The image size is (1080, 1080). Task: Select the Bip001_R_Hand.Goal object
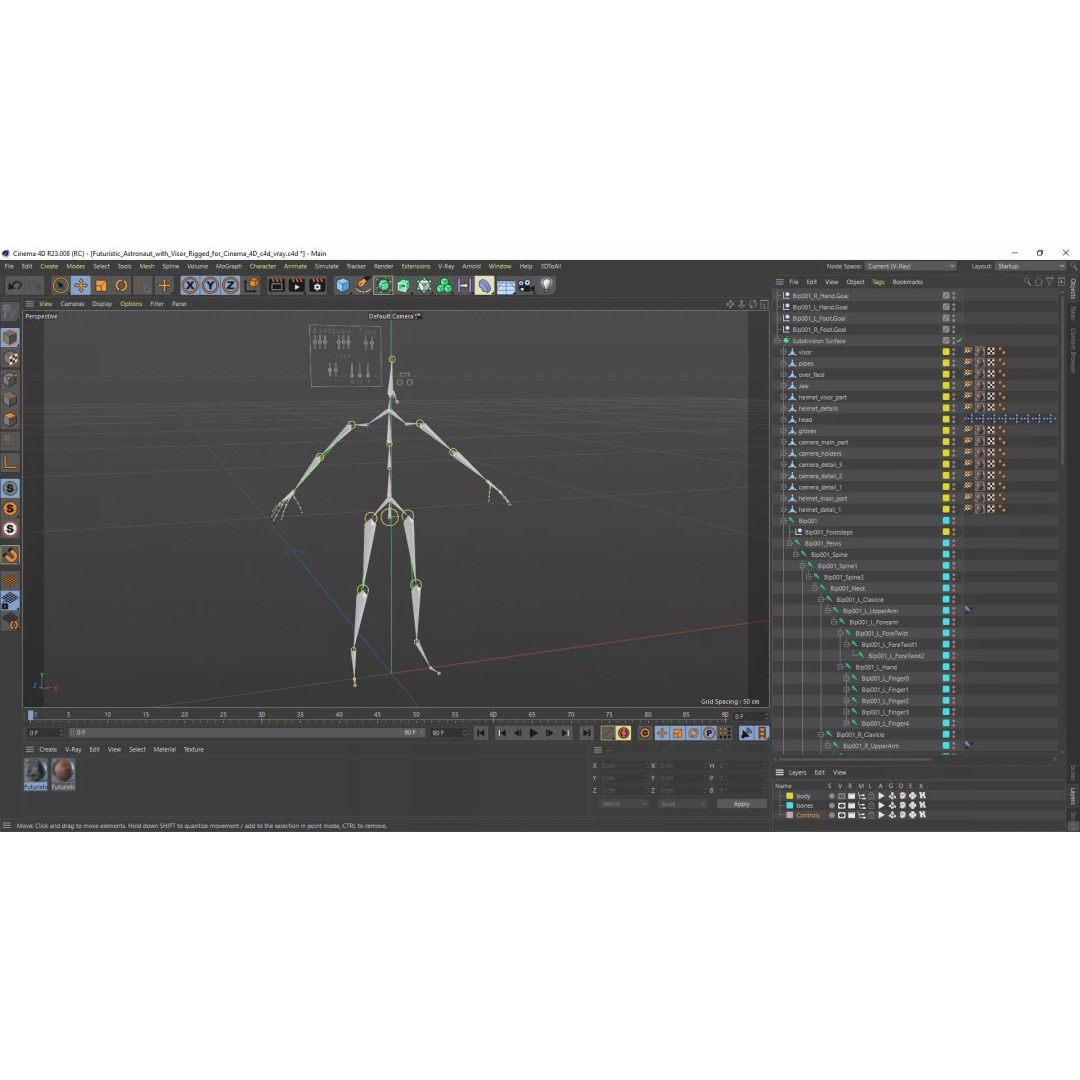pos(820,296)
